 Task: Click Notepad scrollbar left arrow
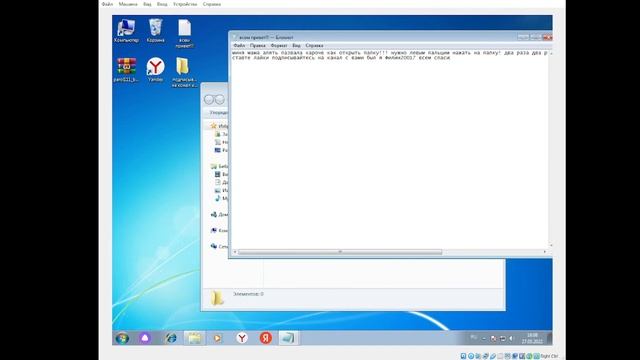point(235,252)
